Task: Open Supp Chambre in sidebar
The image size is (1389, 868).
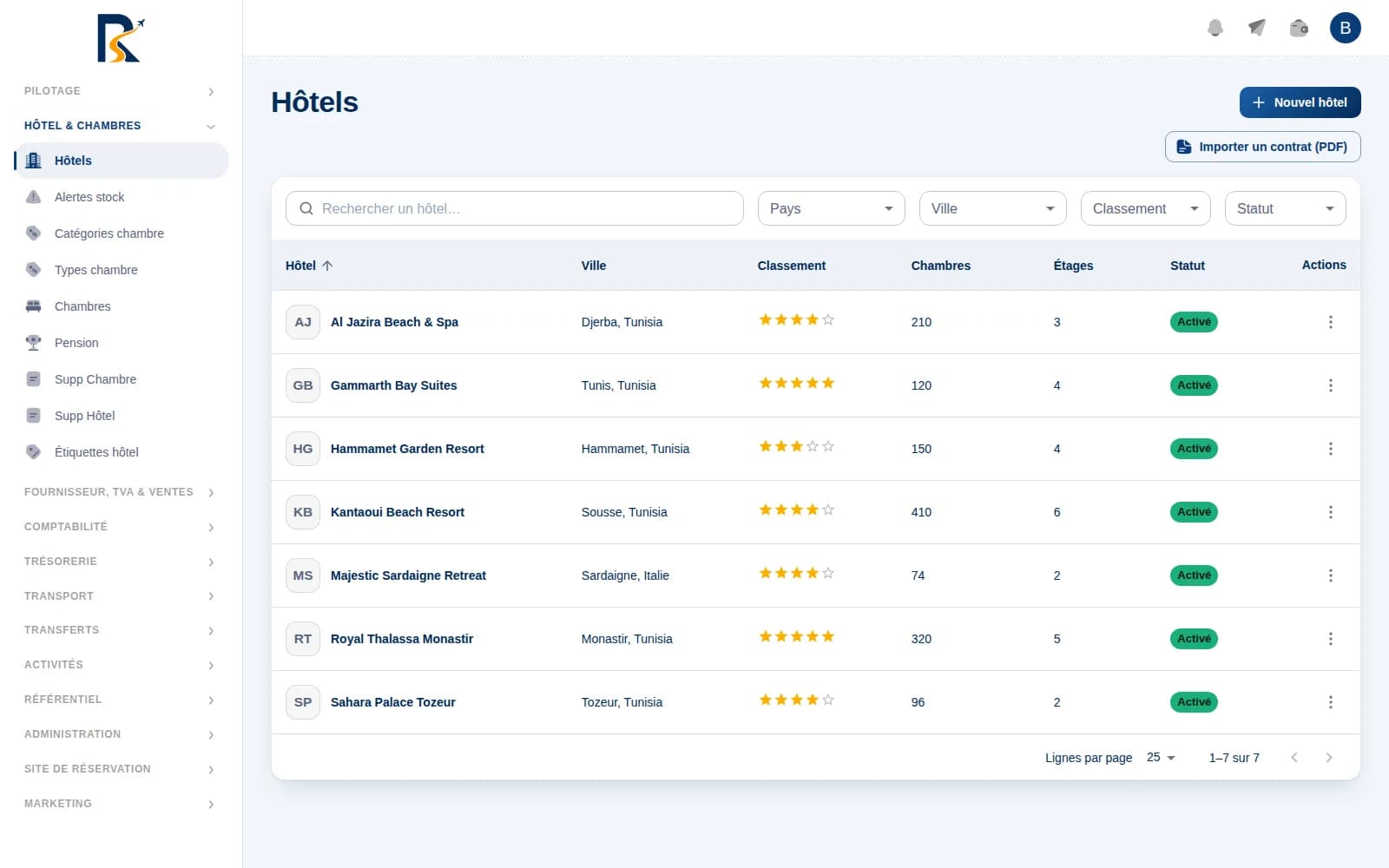Action: pyautogui.click(x=122, y=379)
